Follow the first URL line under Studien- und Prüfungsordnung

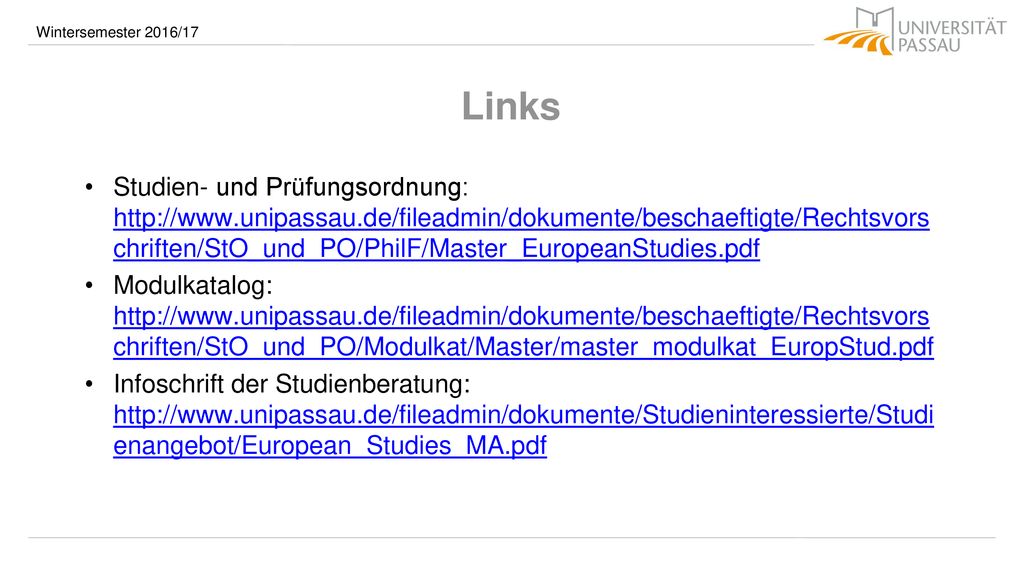pyautogui.click(x=521, y=218)
